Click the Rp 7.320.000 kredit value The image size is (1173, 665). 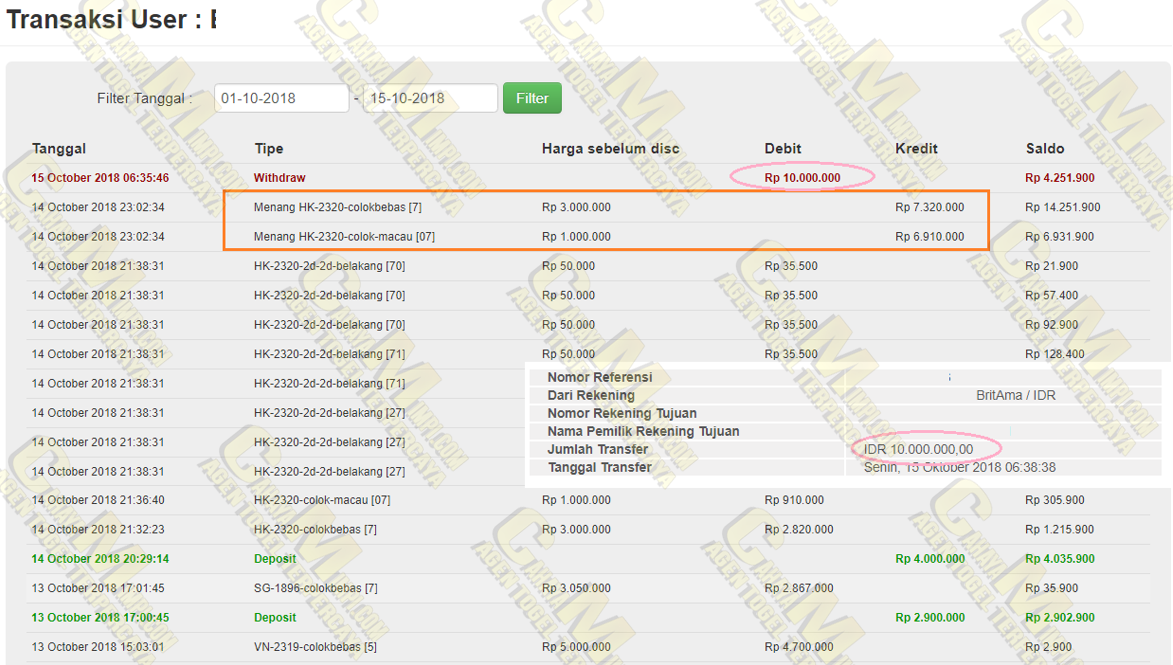tap(929, 207)
